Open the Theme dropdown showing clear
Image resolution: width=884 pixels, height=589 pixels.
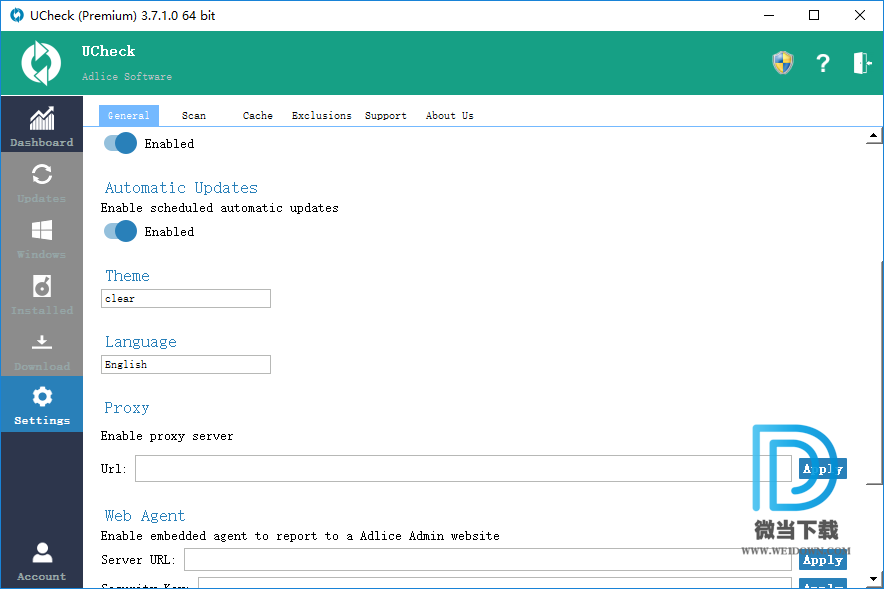(x=186, y=298)
